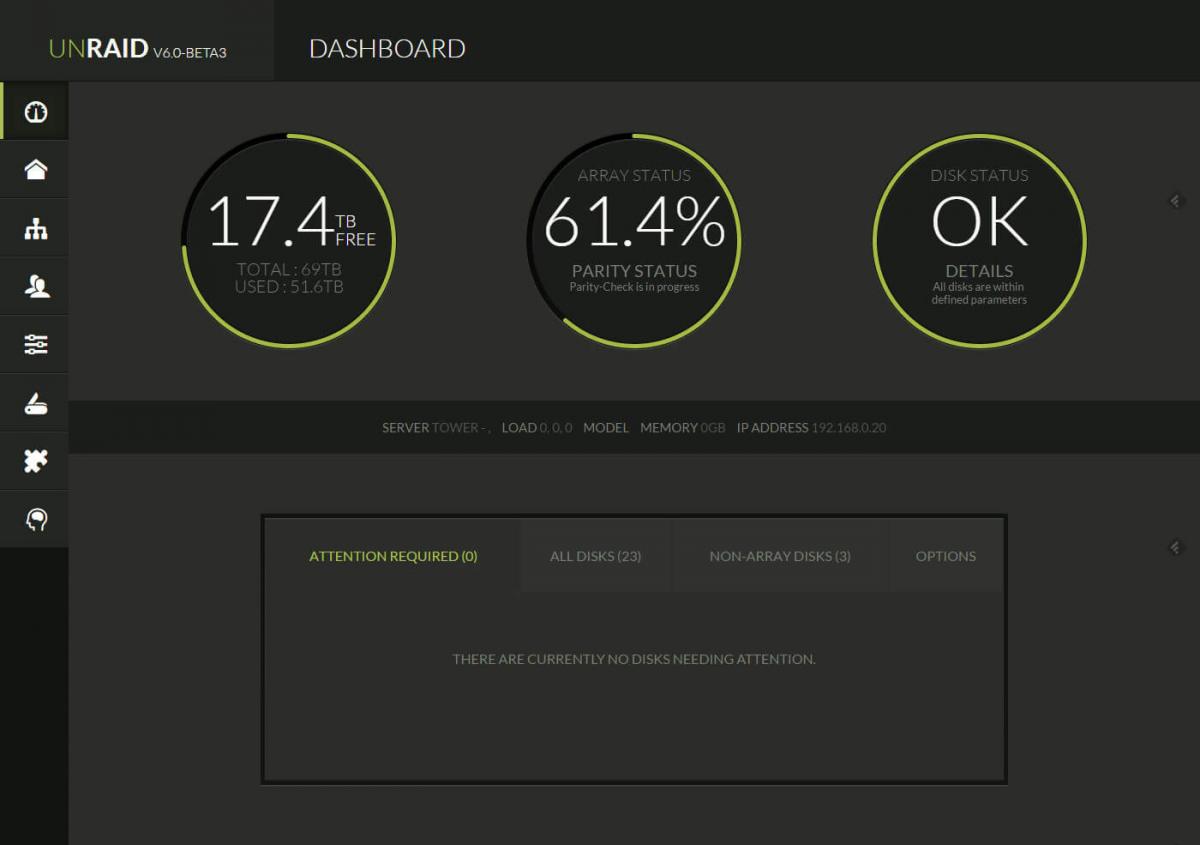
Task: Collapse the gauges panel with the upper arrow
Action: click(x=1176, y=201)
